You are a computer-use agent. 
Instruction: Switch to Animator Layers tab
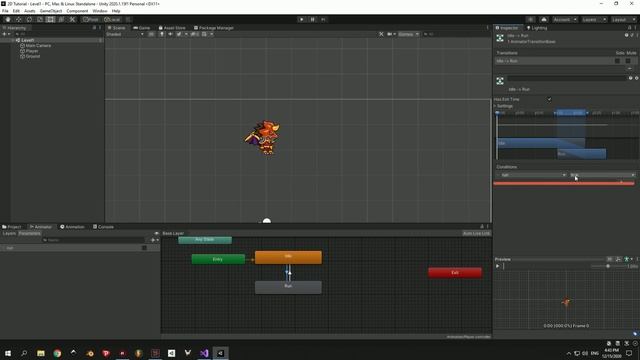point(9,233)
